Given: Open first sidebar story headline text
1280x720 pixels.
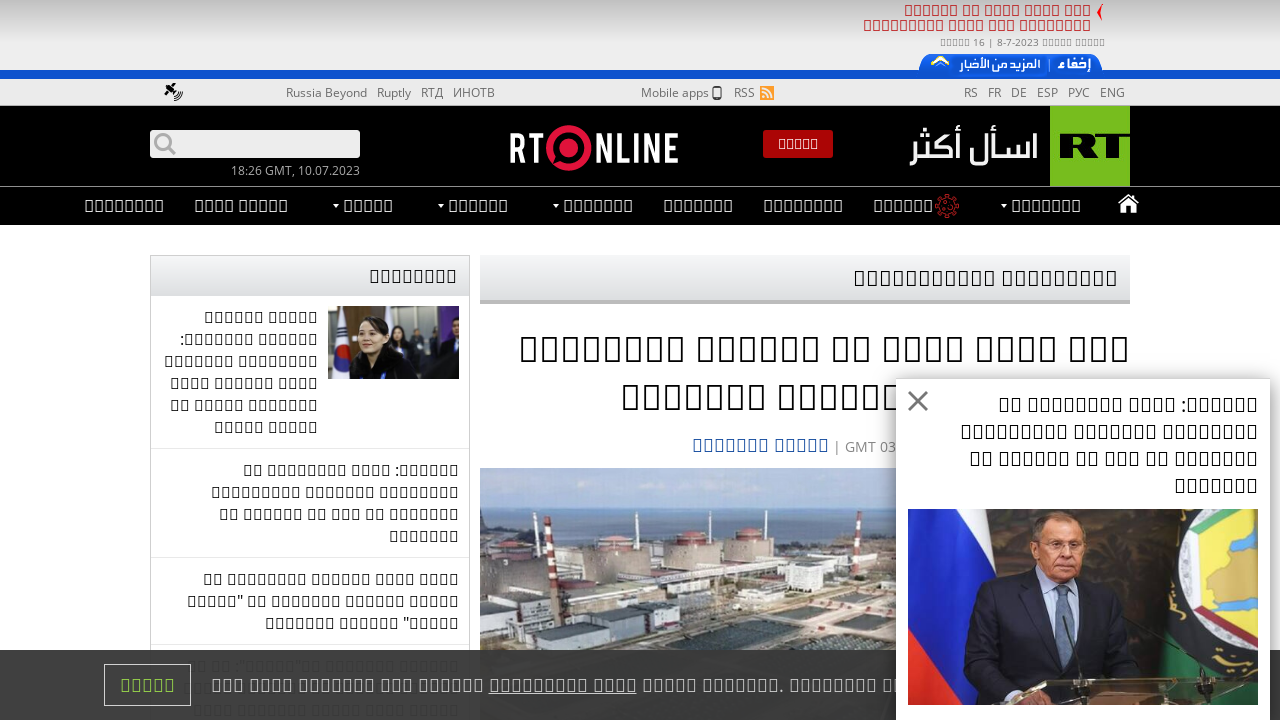Looking at the screenshot, I should (241, 371).
